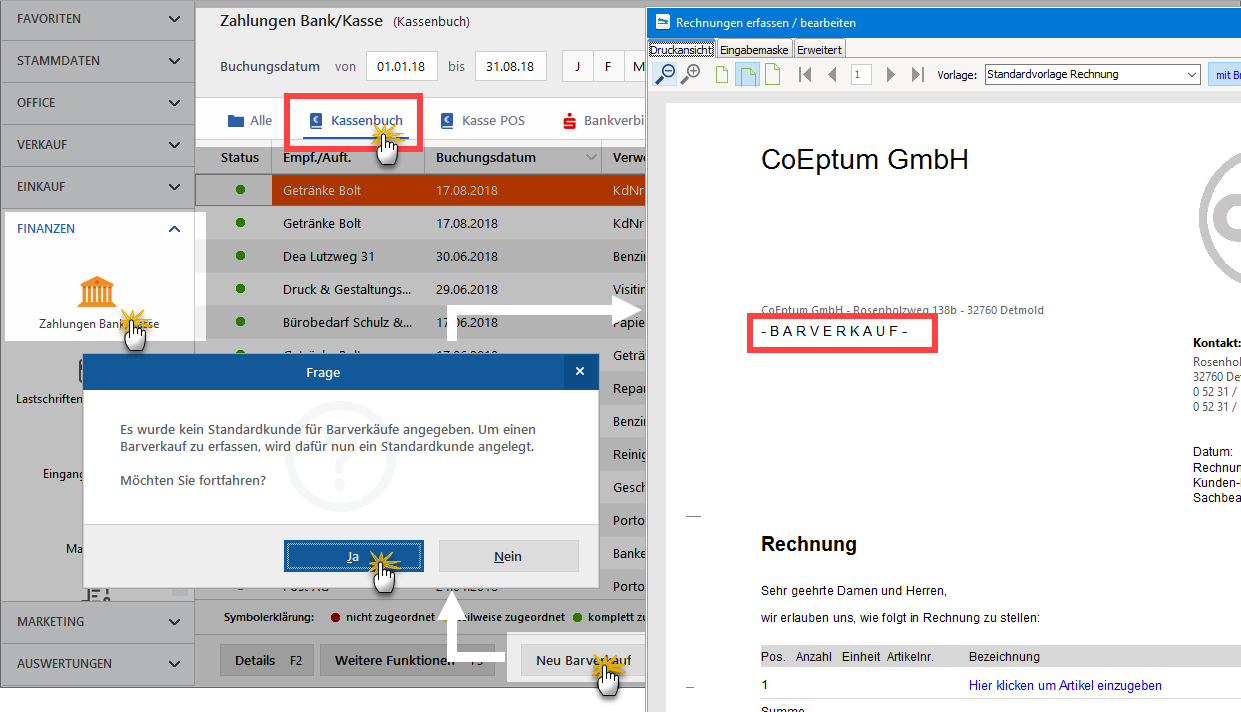1241x712 pixels.
Task: Click the Details F2 button
Action: [267, 660]
